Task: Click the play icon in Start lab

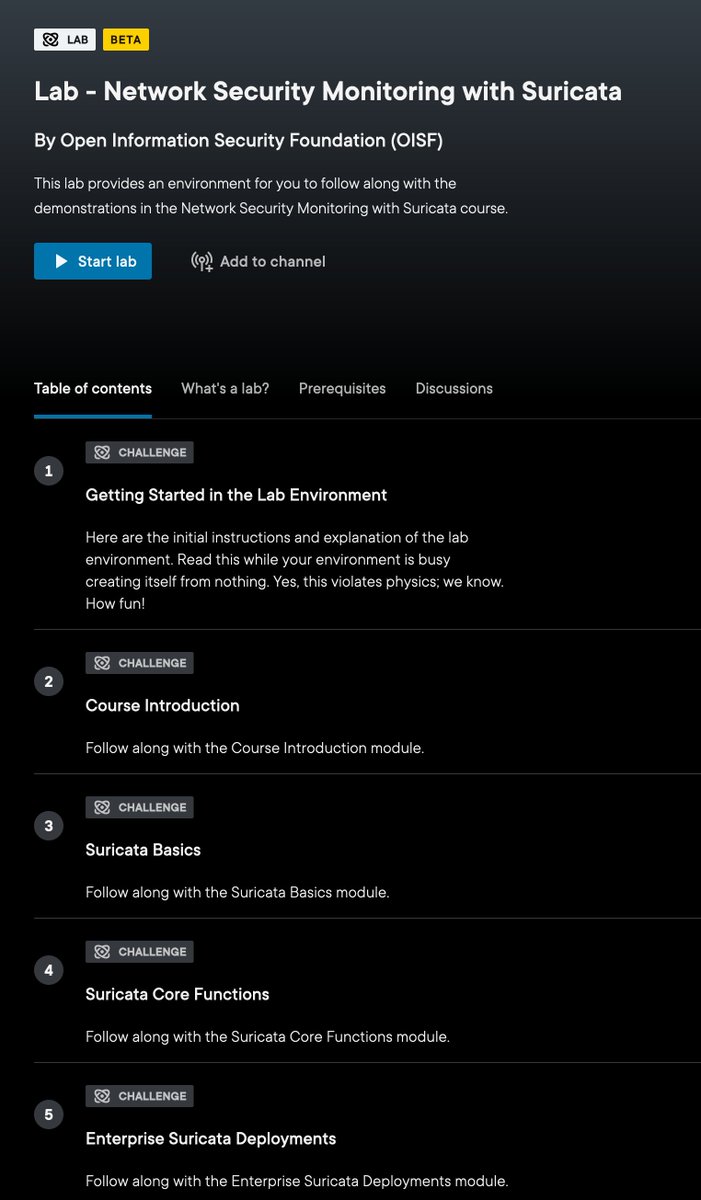Action: 61,261
